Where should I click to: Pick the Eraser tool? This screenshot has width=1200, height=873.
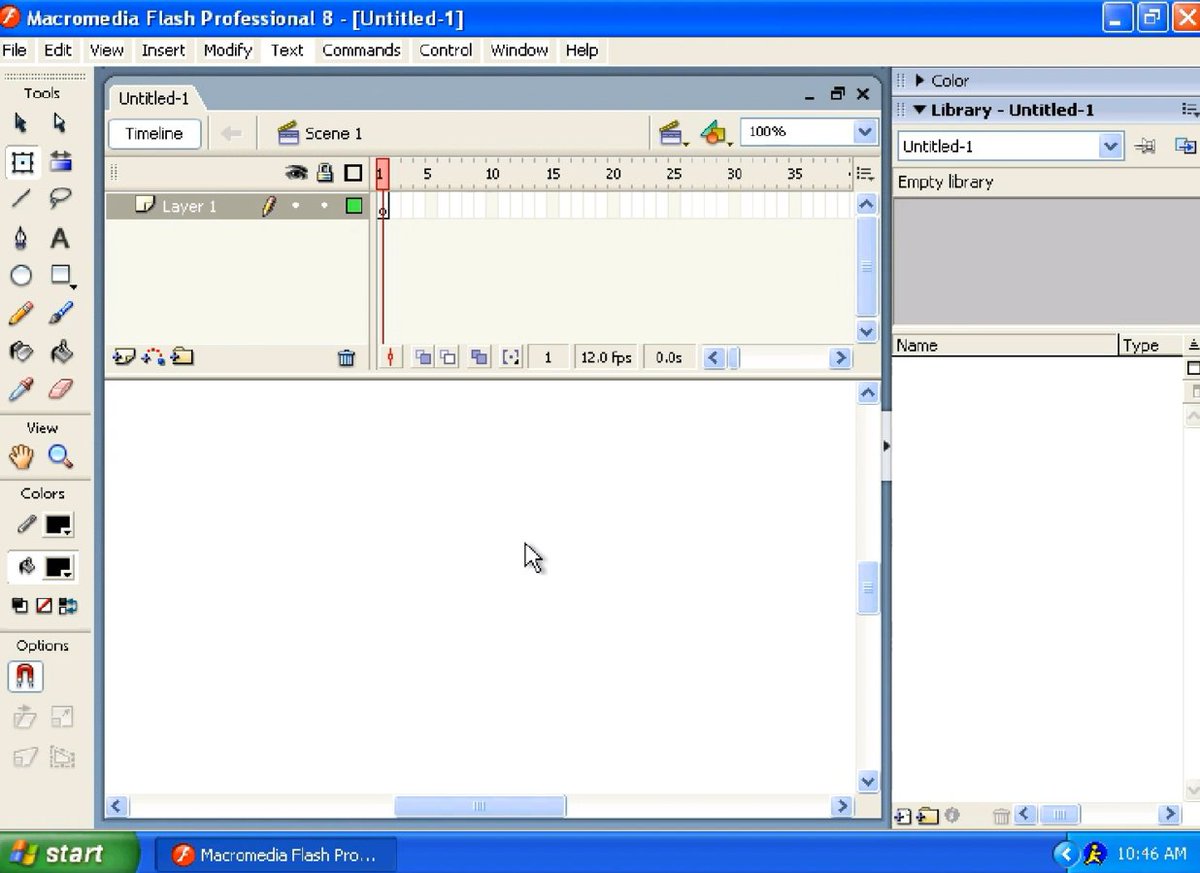[x=60, y=389]
